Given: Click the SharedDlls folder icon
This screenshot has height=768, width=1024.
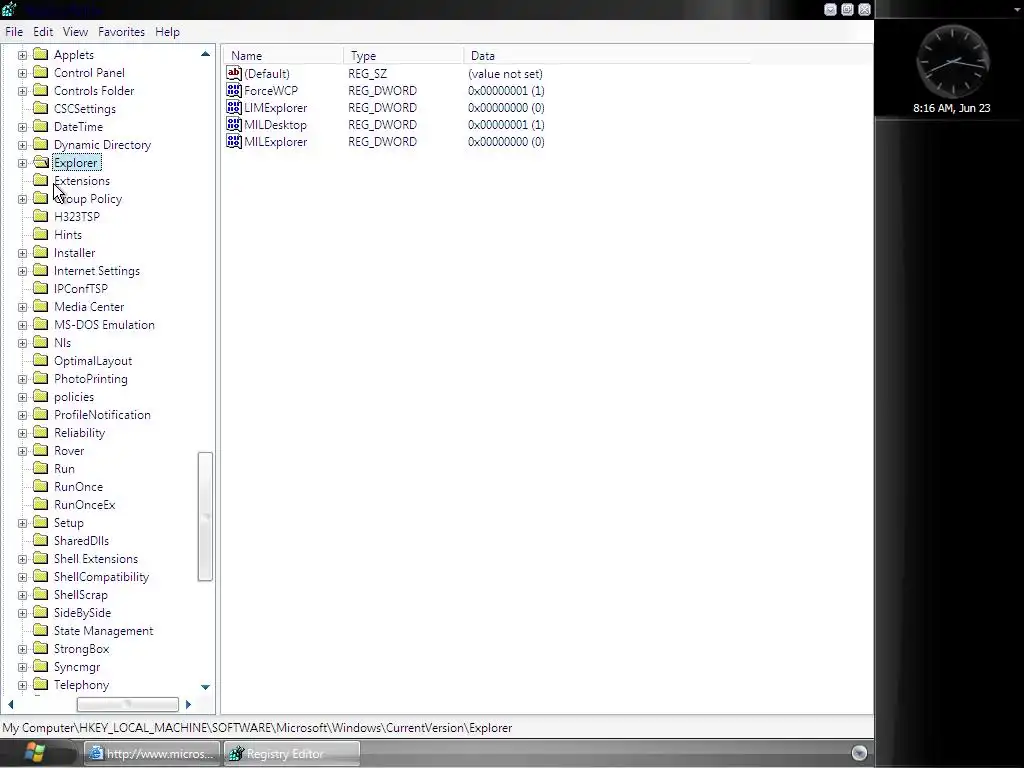Looking at the screenshot, I should [x=40, y=540].
